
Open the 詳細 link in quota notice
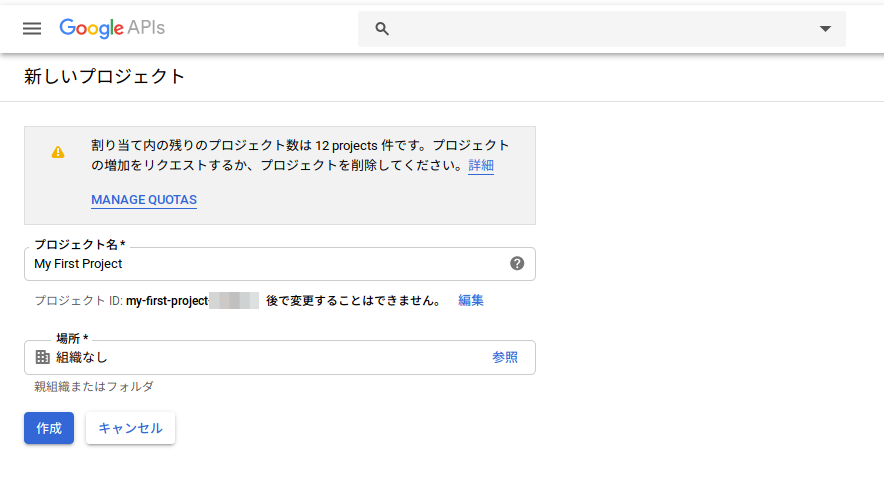click(x=481, y=166)
